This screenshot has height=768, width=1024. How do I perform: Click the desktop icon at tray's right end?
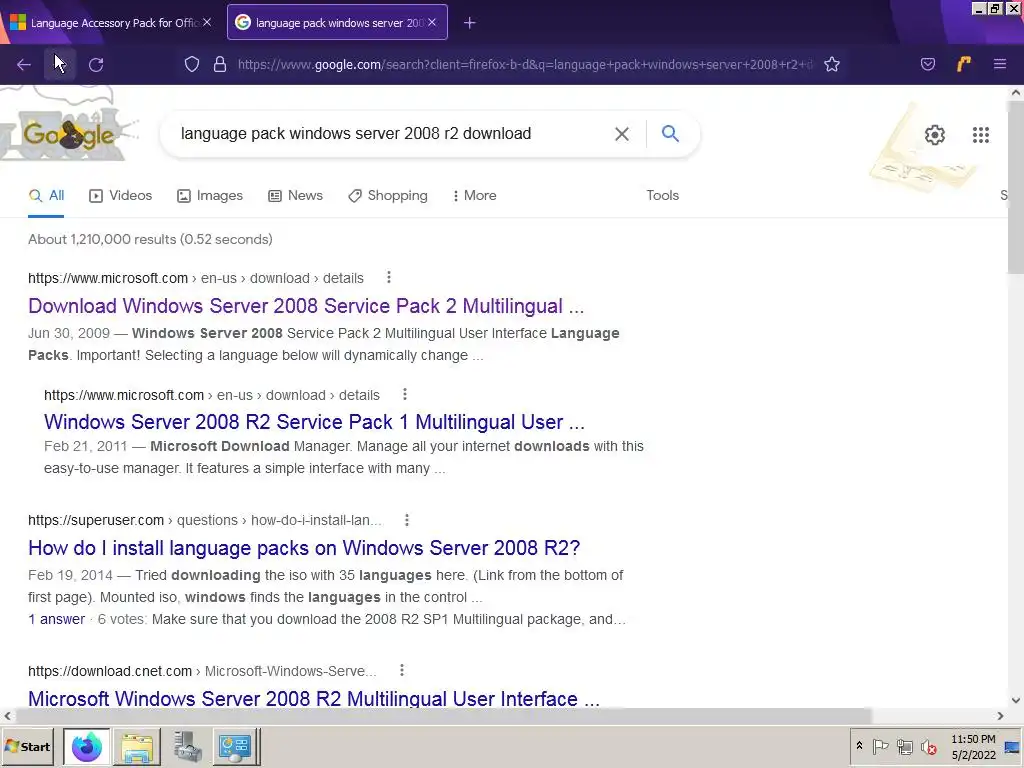tap(1012, 747)
